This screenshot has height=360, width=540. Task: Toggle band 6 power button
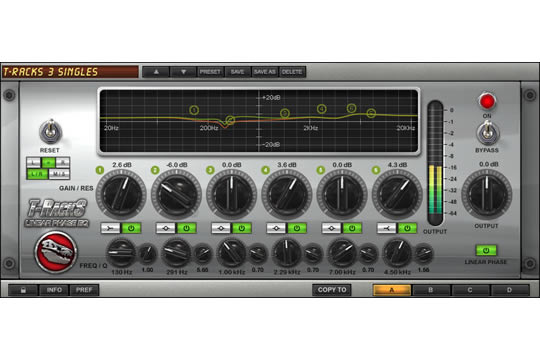[x=407, y=228]
